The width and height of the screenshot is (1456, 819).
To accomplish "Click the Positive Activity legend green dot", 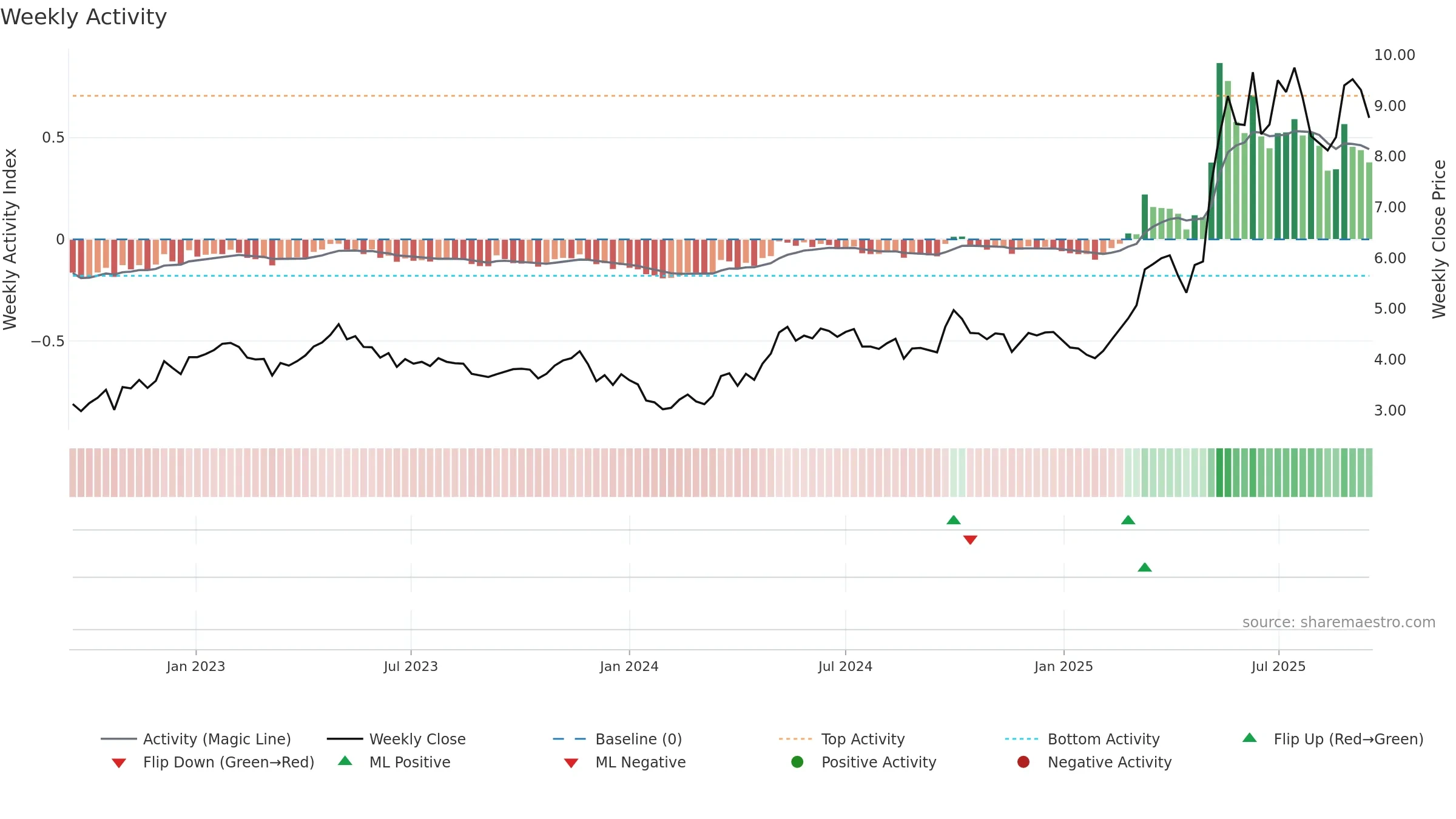I will point(797,761).
